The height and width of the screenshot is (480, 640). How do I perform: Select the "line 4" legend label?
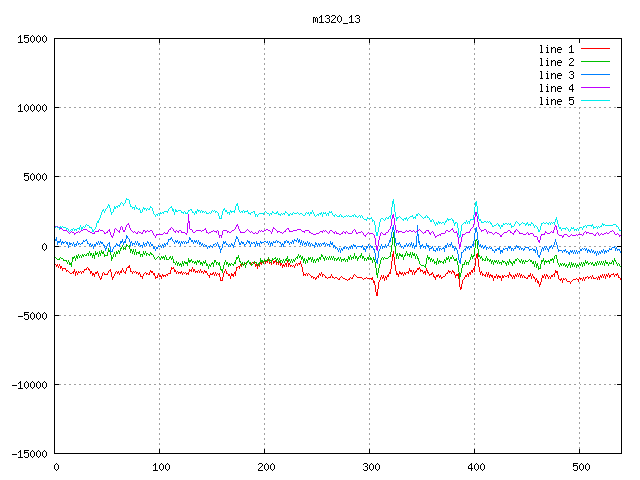(x=557, y=88)
